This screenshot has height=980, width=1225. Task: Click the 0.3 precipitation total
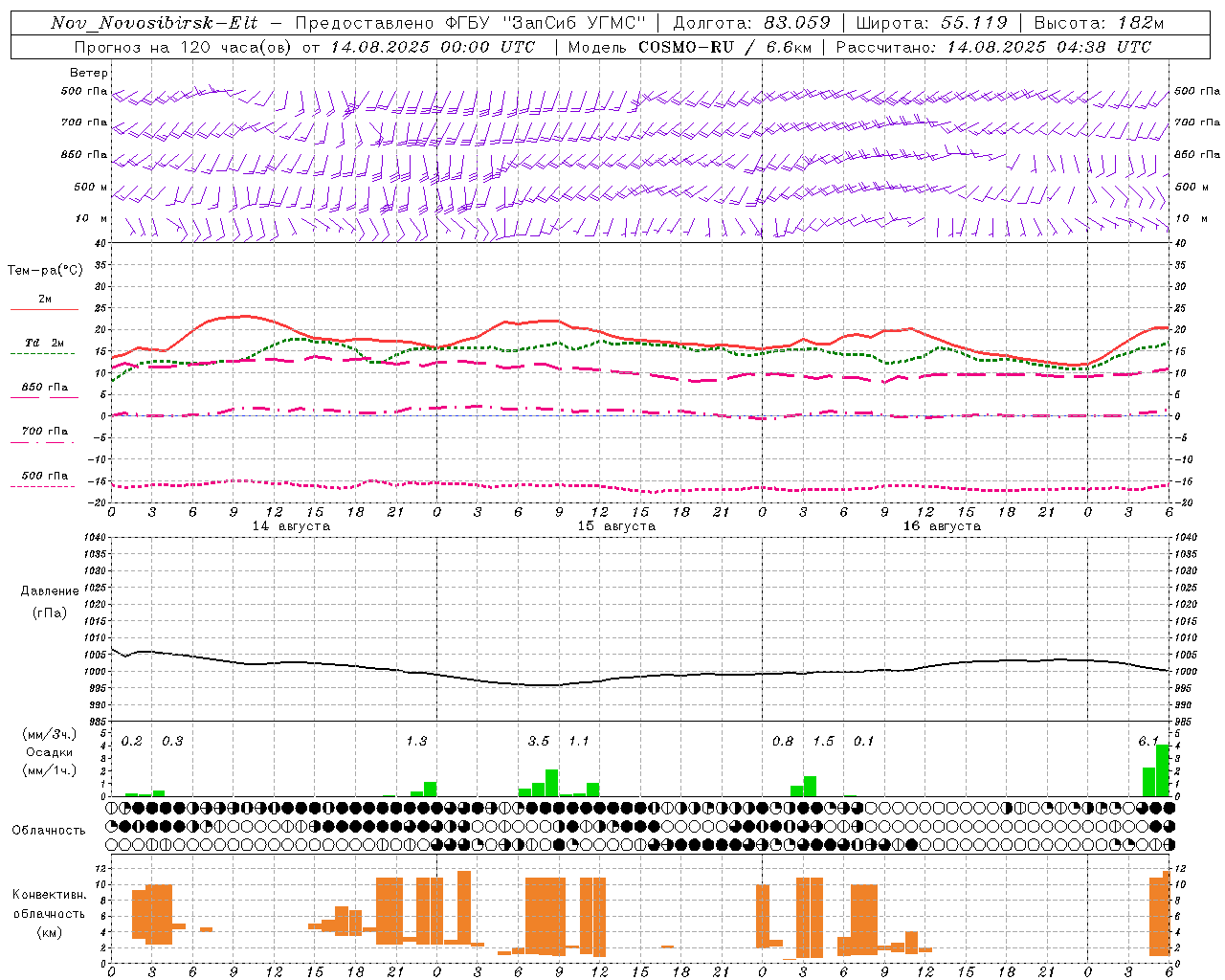[172, 742]
